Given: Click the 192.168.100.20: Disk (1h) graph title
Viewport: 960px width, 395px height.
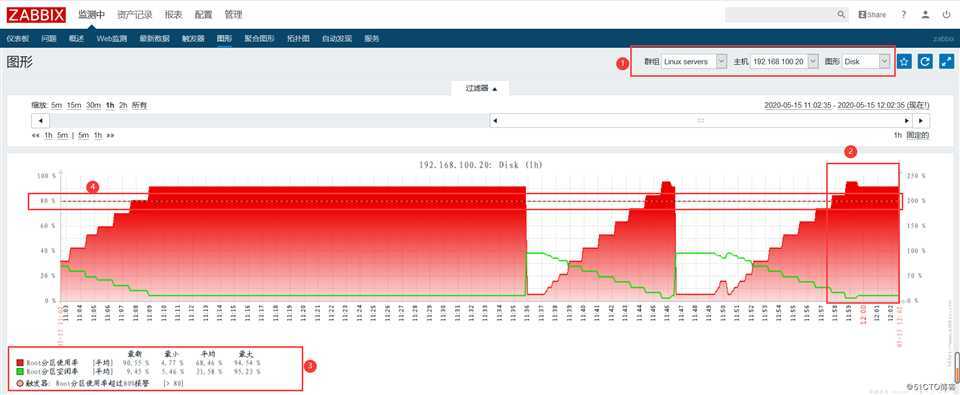Looking at the screenshot, I should coord(481,165).
